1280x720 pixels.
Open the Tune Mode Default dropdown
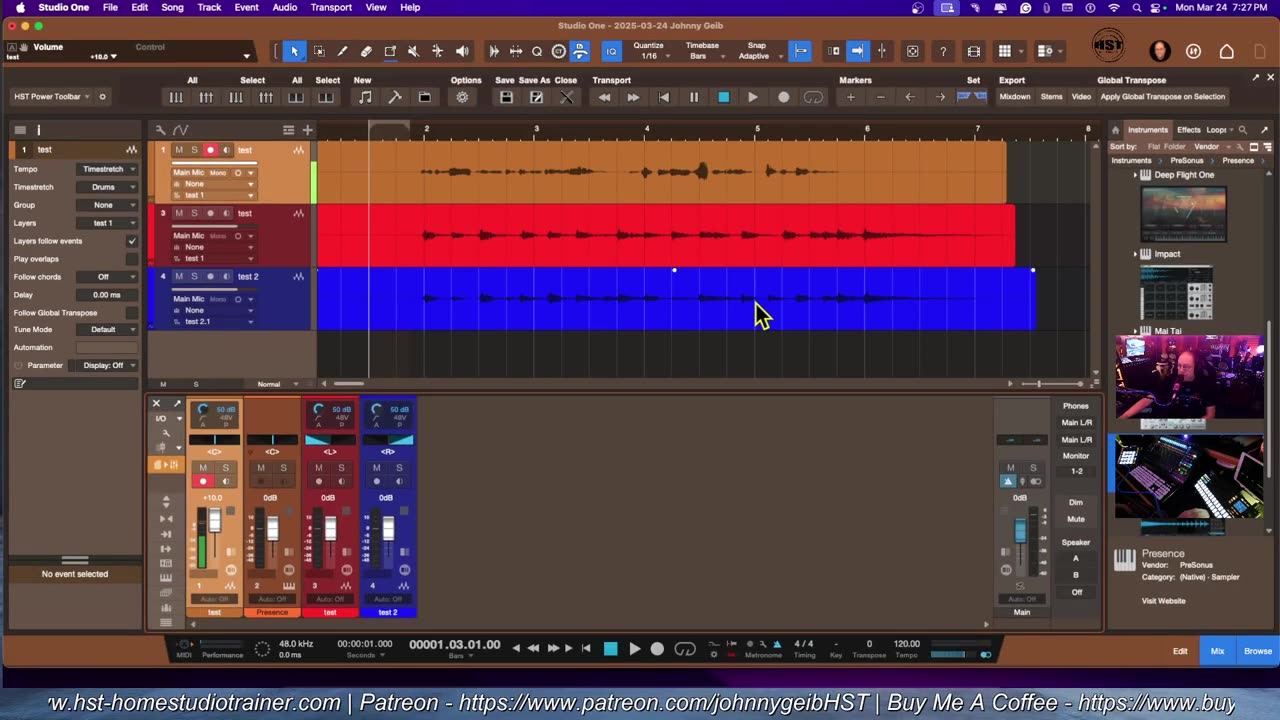(x=108, y=329)
